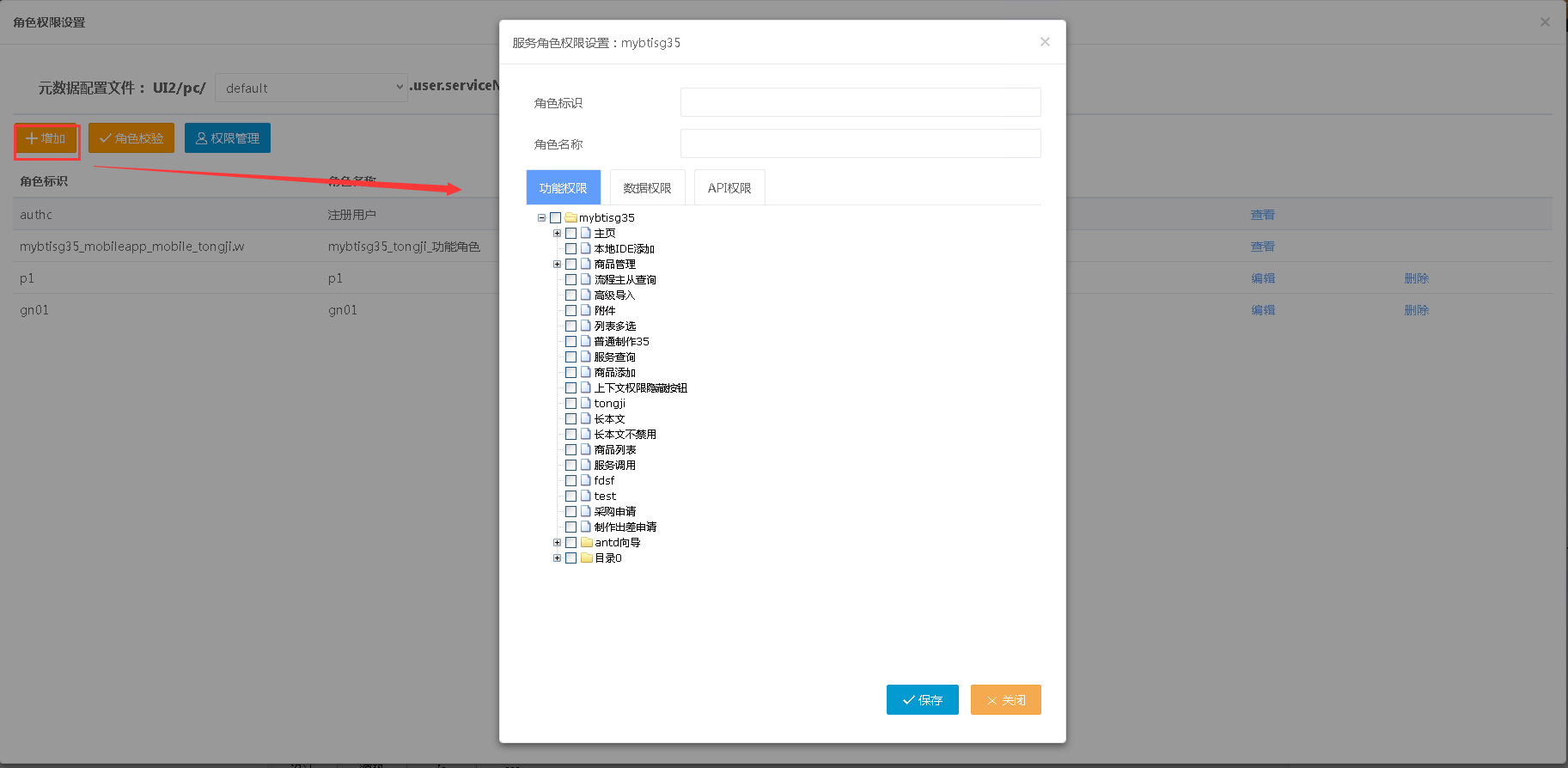The width and height of the screenshot is (1568, 768).
Task: Expand the 商品管理 tree node
Action: point(557,265)
